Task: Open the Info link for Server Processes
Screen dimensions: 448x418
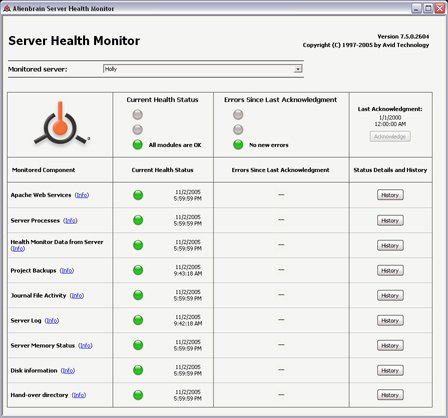Action: pos(70,220)
